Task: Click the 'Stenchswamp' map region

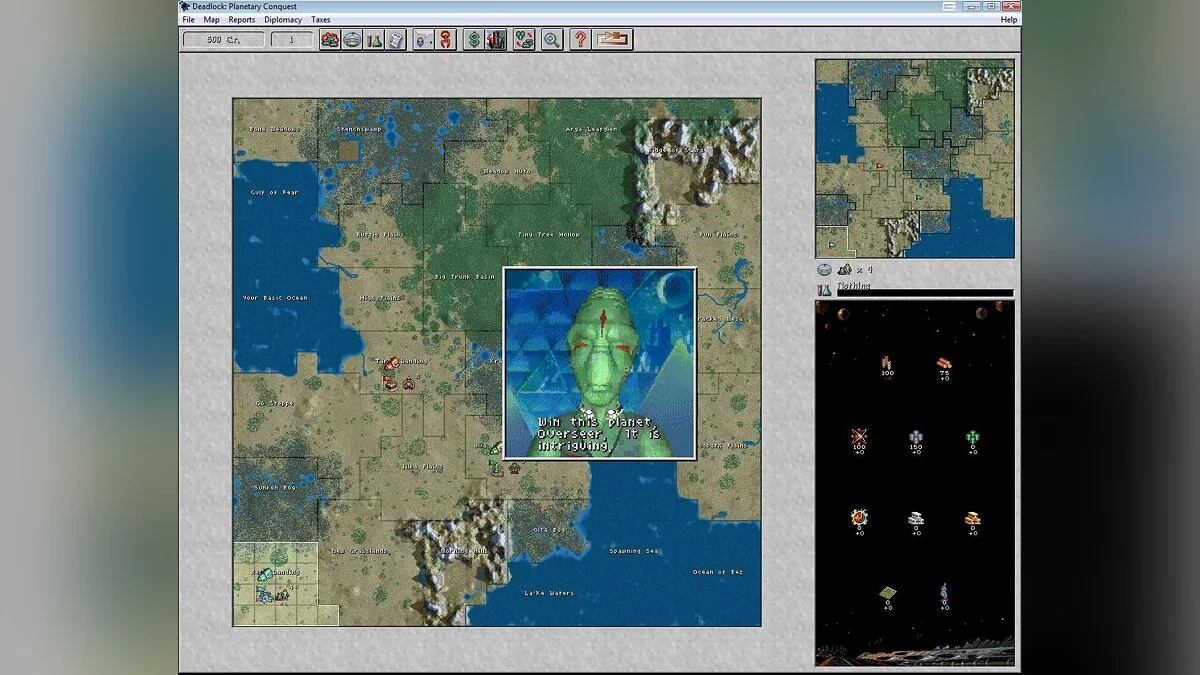Action: [357, 129]
